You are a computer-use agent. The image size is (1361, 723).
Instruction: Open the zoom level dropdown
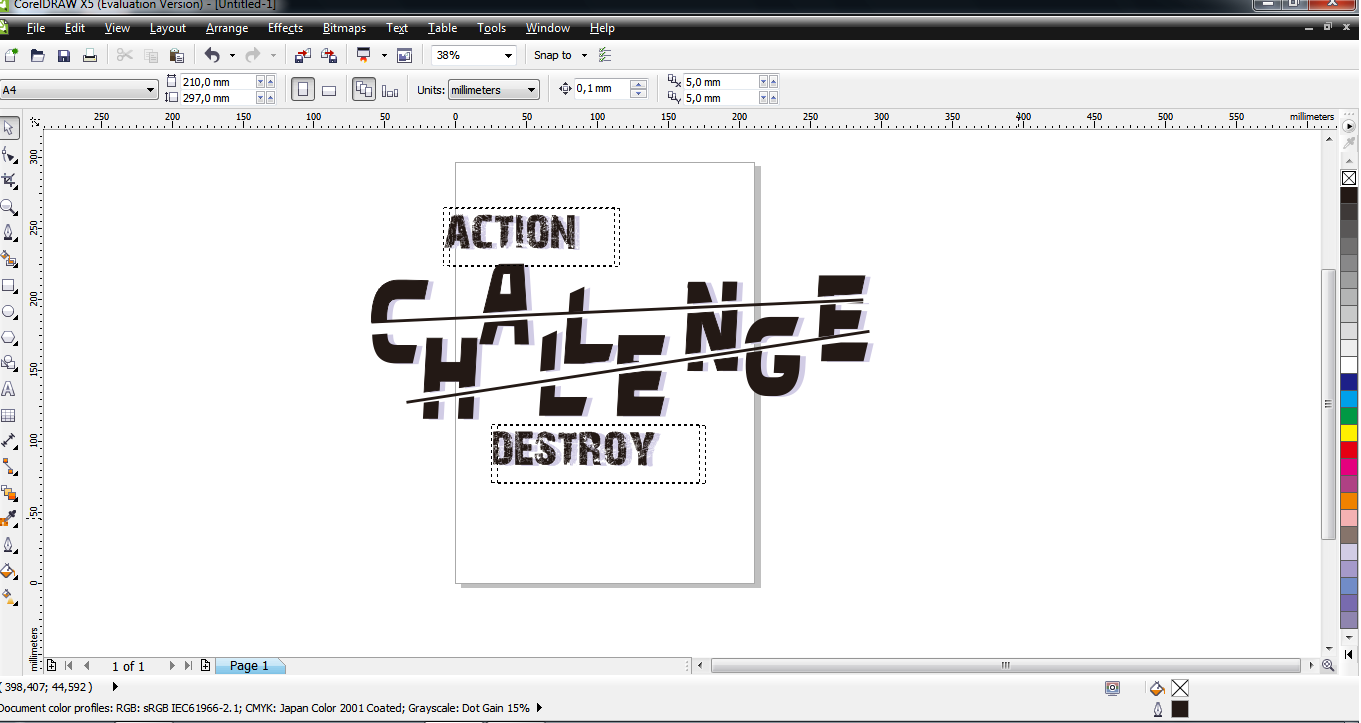click(507, 55)
